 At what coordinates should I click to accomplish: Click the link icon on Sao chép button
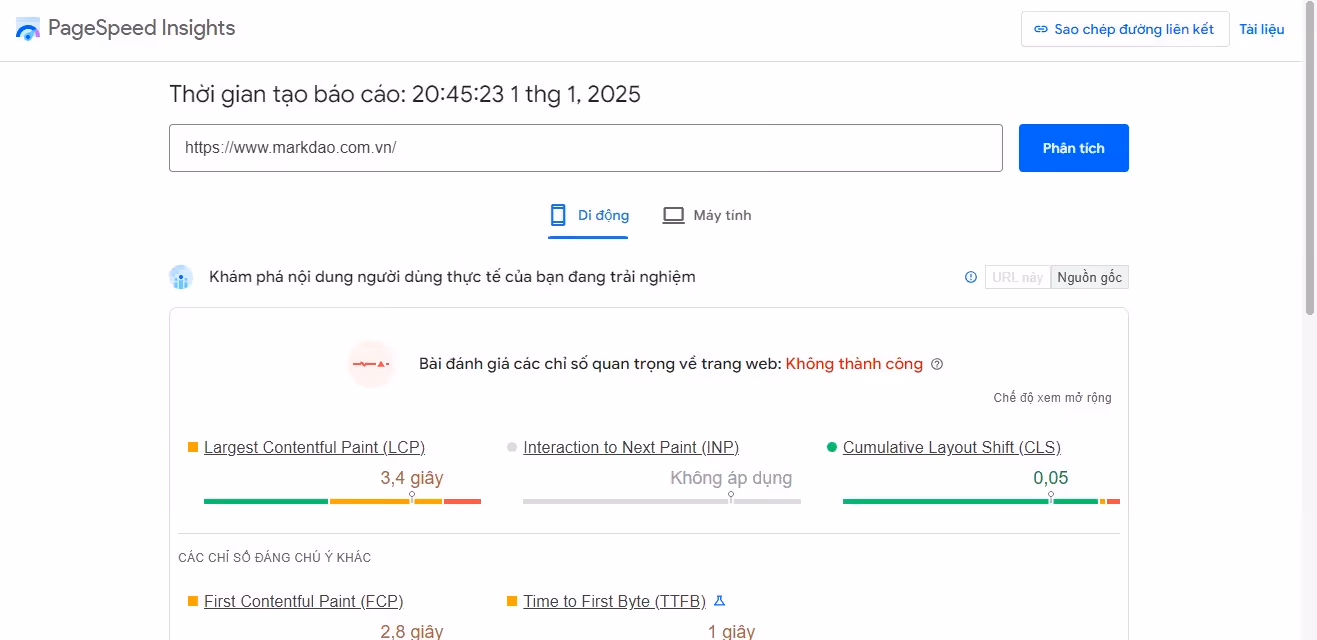(1040, 29)
